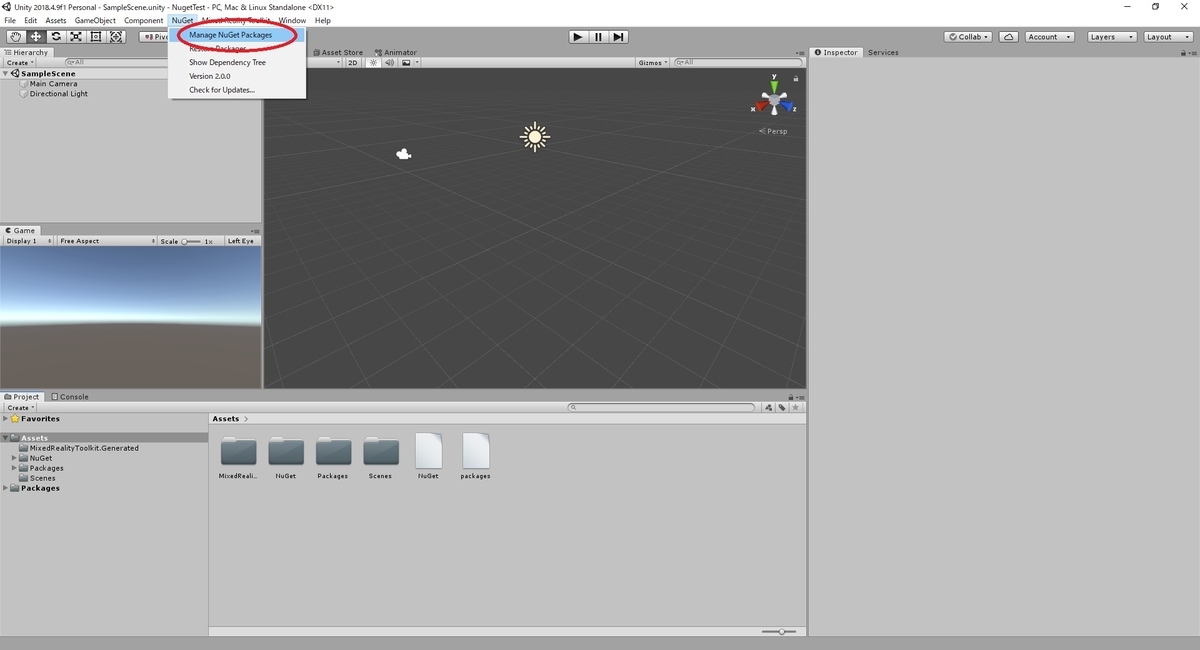Switch to the Console tab
The image size is (1200, 650).
pyautogui.click(x=70, y=396)
